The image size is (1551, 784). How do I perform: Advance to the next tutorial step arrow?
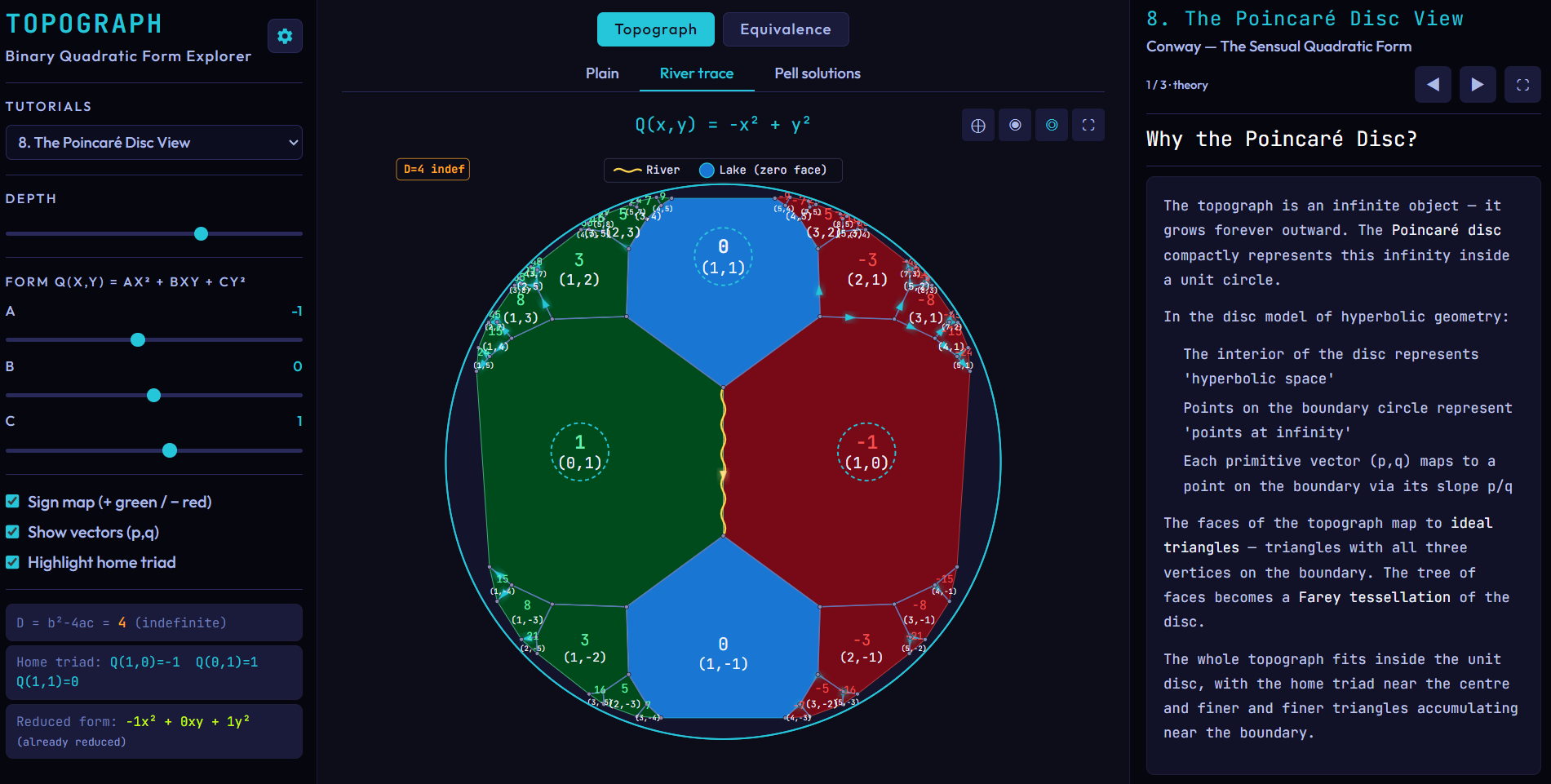point(1478,84)
